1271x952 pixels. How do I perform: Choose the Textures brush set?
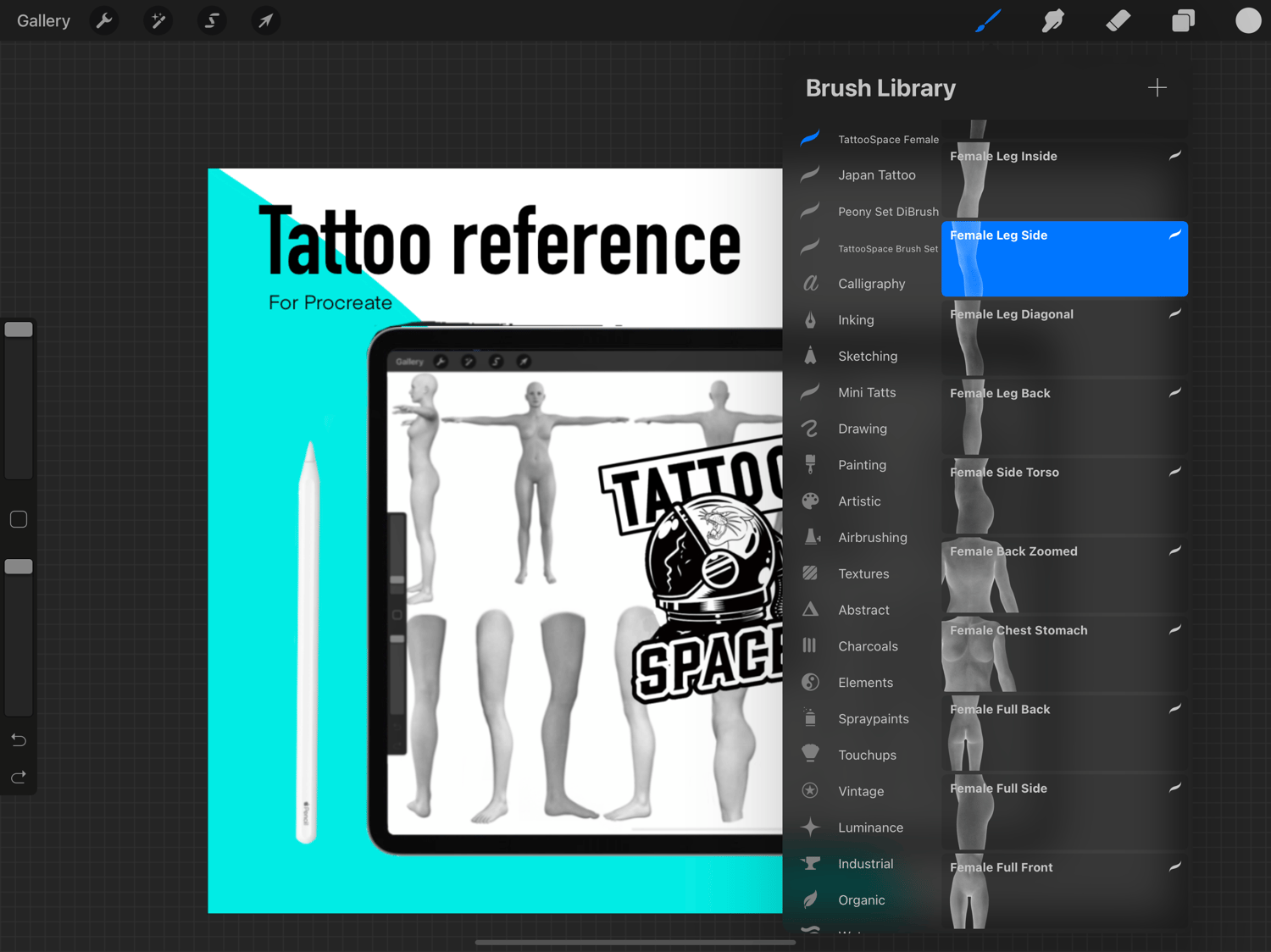click(x=869, y=574)
